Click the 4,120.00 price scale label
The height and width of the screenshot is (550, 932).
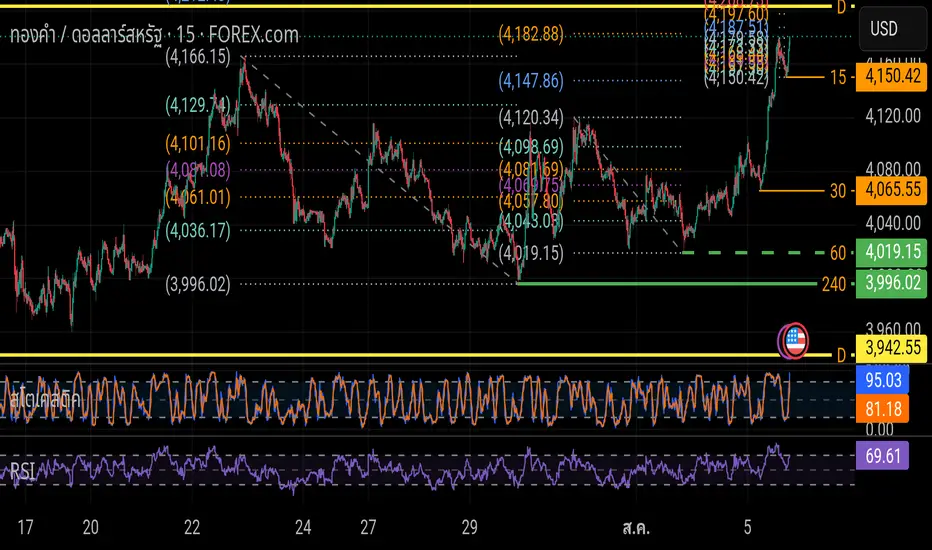tap(893, 116)
